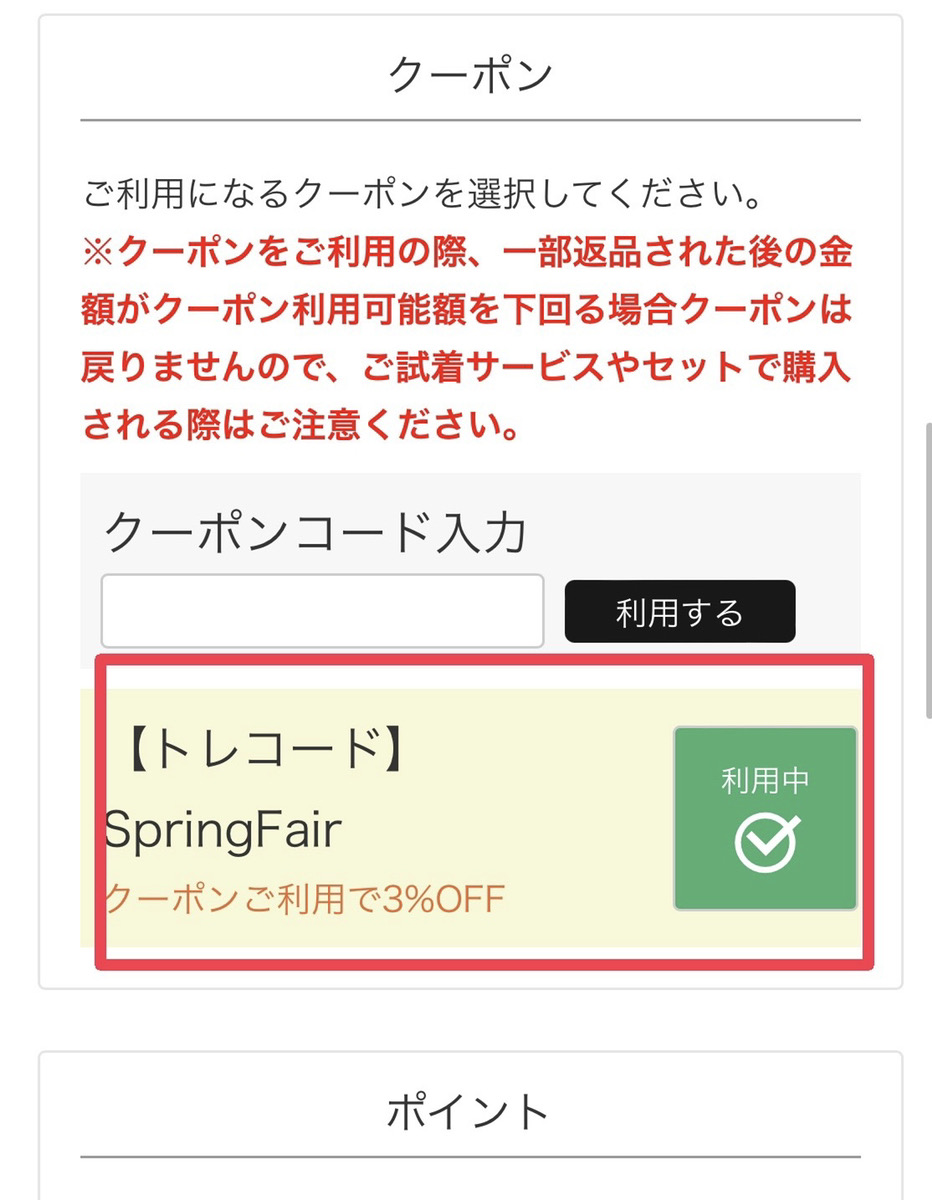Click the 利用中 label text
The width and height of the screenshot is (932, 1200).
click(765, 781)
